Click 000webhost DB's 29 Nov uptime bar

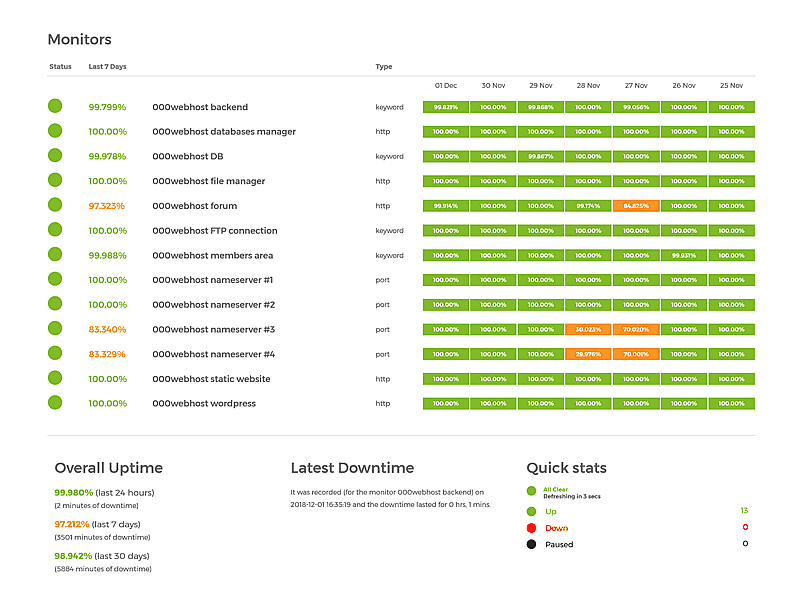click(x=541, y=157)
